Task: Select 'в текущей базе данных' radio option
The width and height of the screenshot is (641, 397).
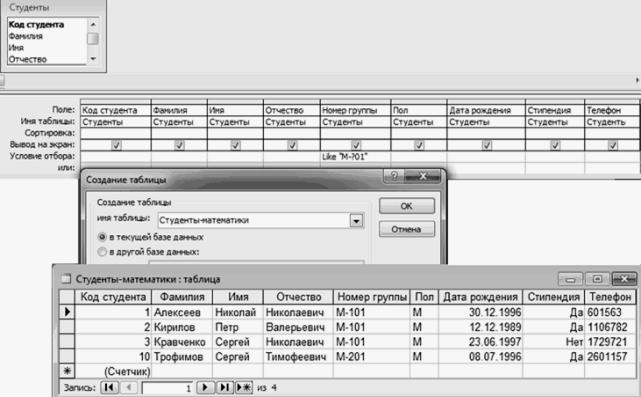Action: [102, 237]
